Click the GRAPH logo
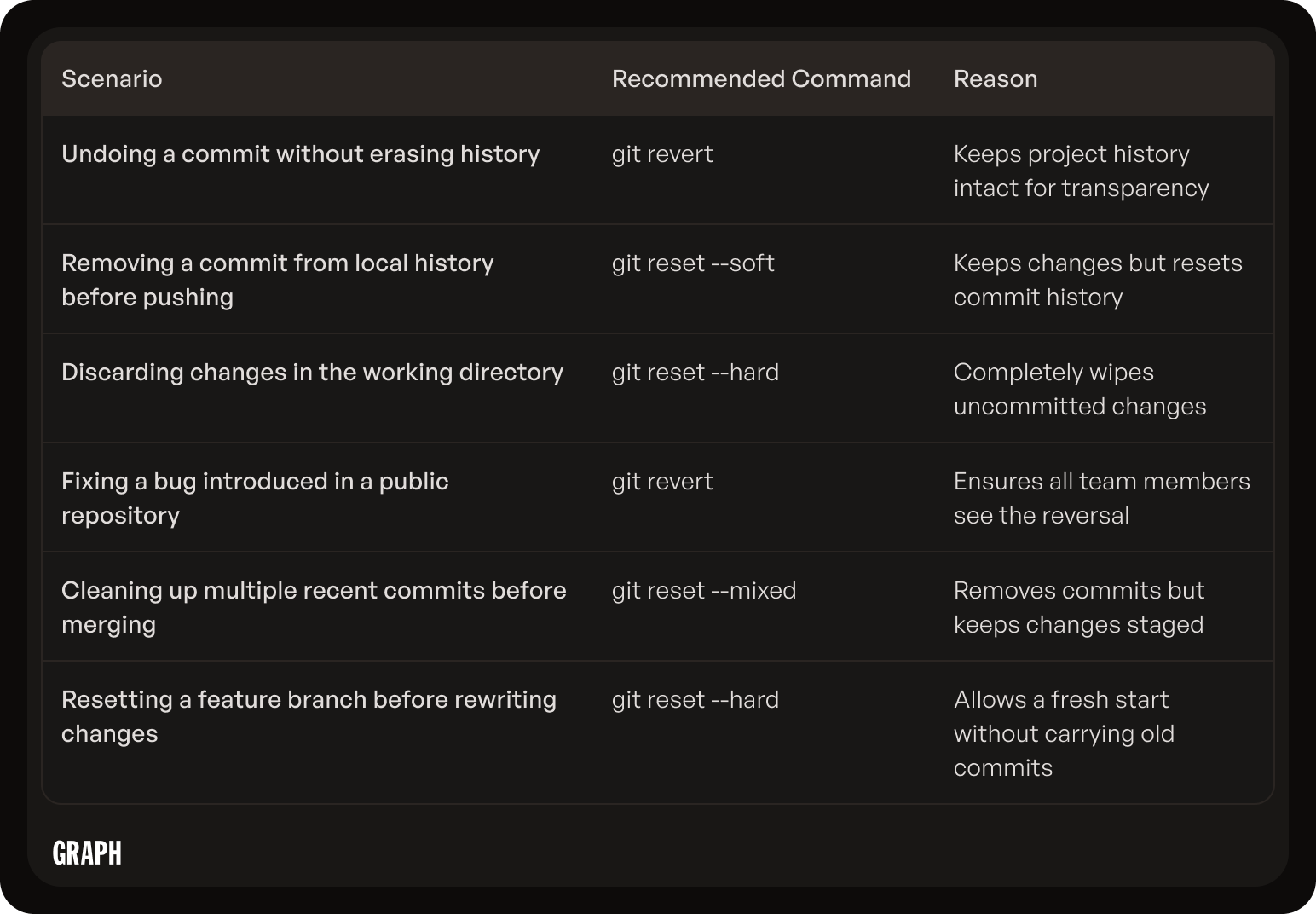The height and width of the screenshot is (914, 1316). point(87,853)
